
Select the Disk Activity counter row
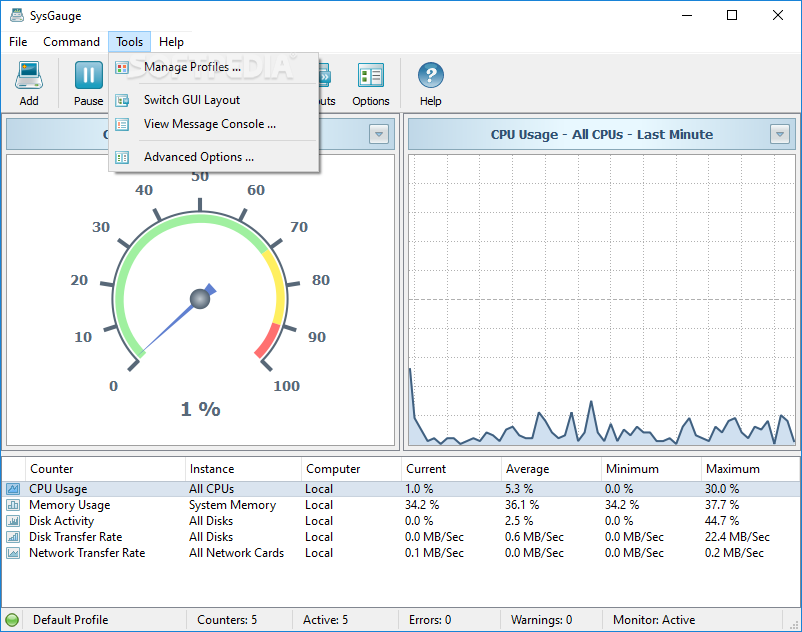[401, 521]
